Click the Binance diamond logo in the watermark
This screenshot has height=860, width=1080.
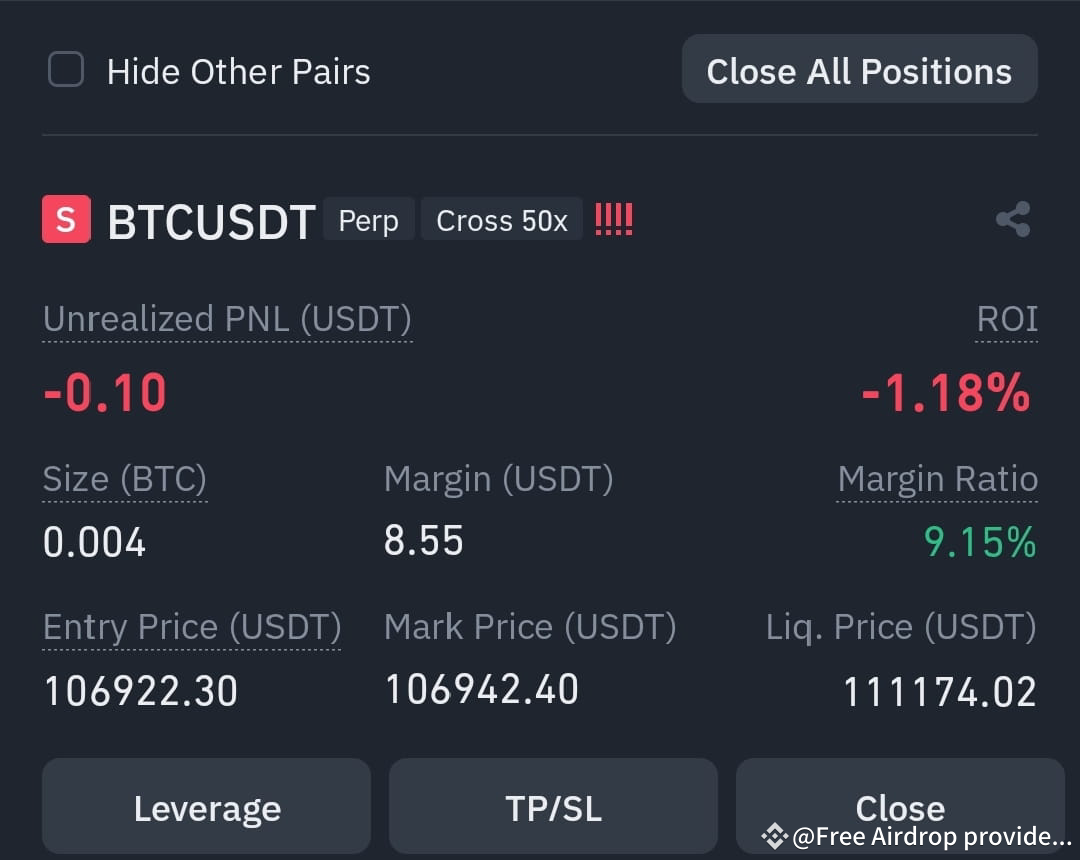[772, 833]
